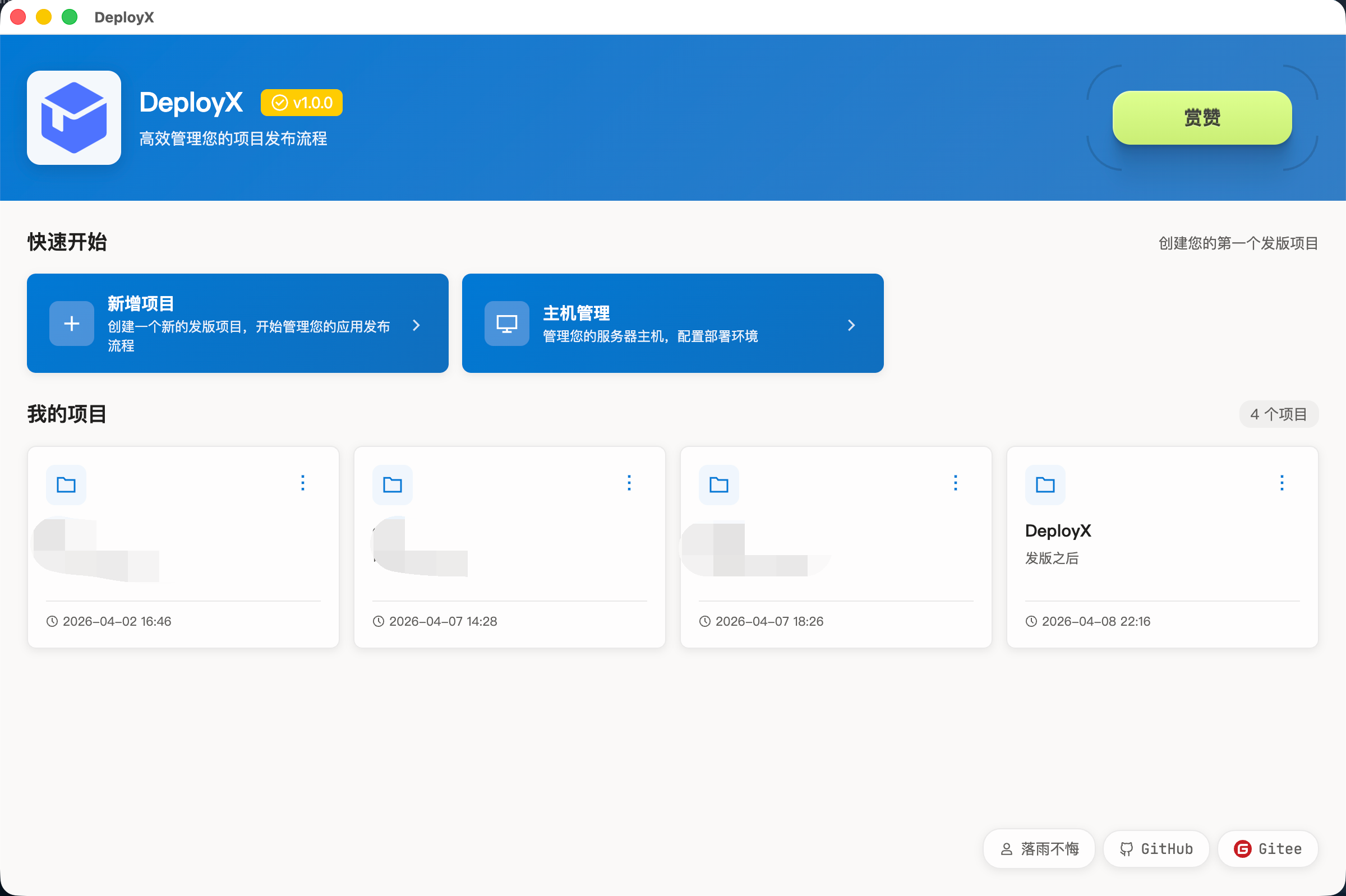The width and height of the screenshot is (1346, 896).
Task: Click timestamp 2026-04-07 18:26
Action: tap(769, 621)
